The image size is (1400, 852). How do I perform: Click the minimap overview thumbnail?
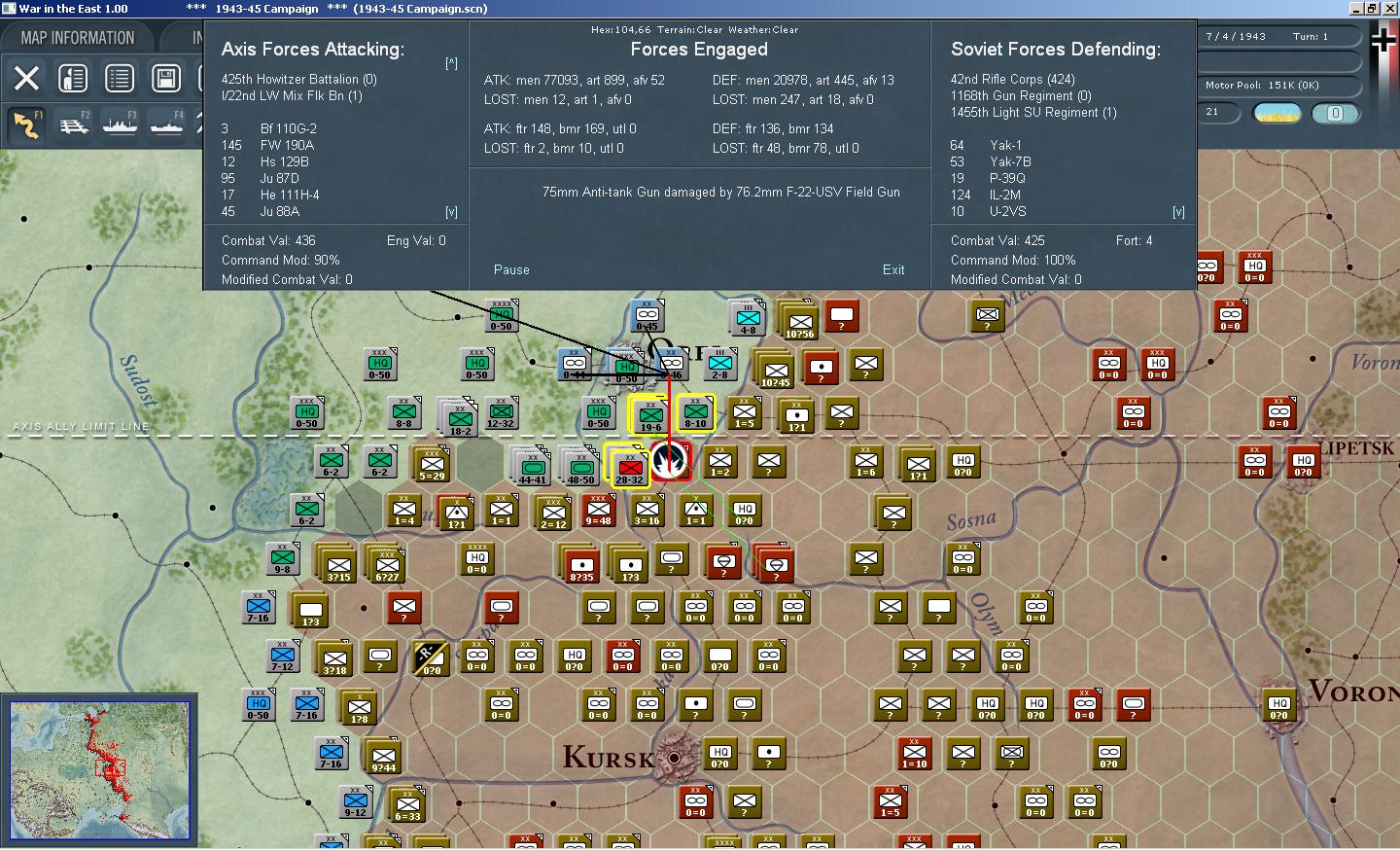pyautogui.click(x=100, y=769)
